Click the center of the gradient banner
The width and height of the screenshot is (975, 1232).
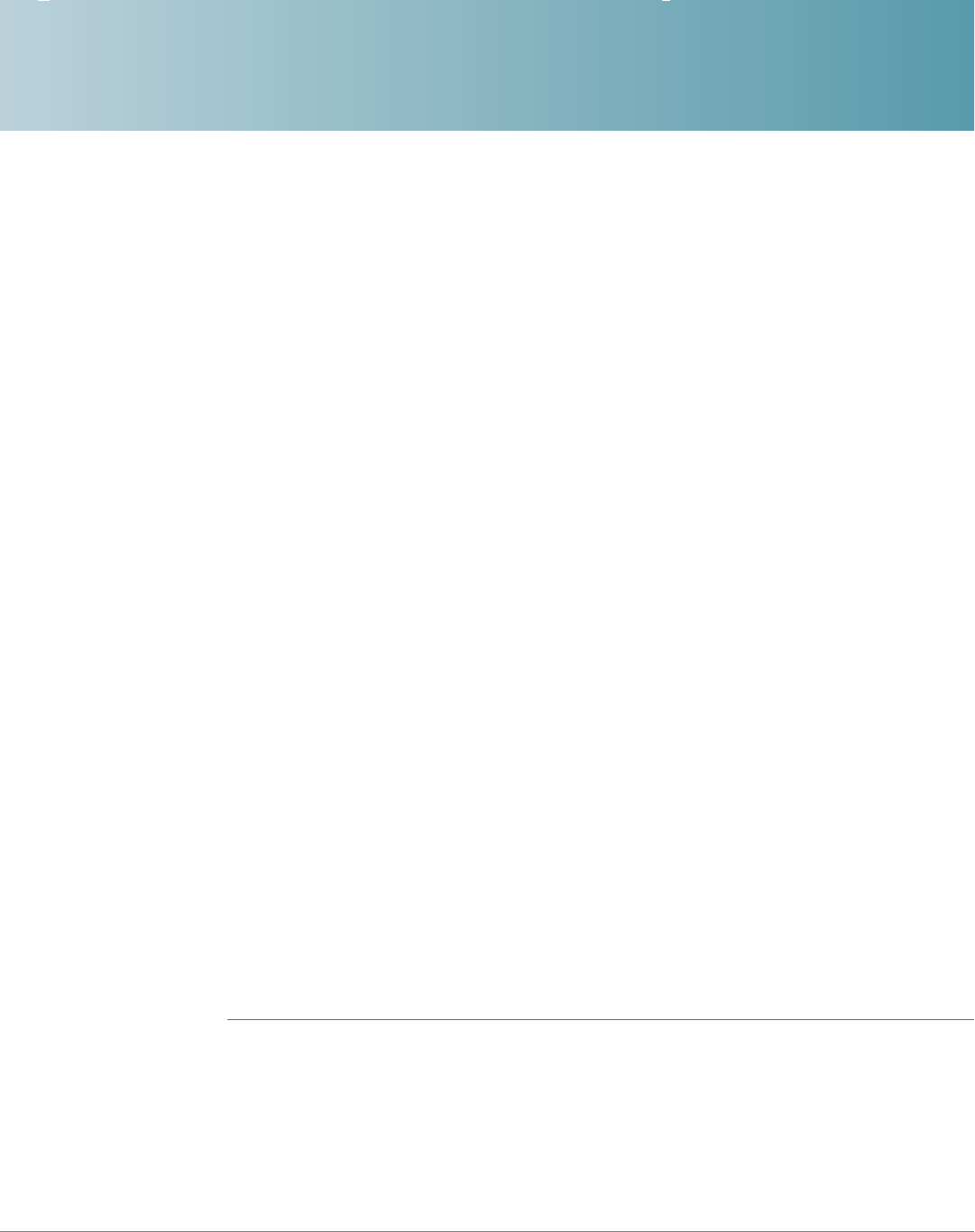pyautogui.click(x=487, y=65)
